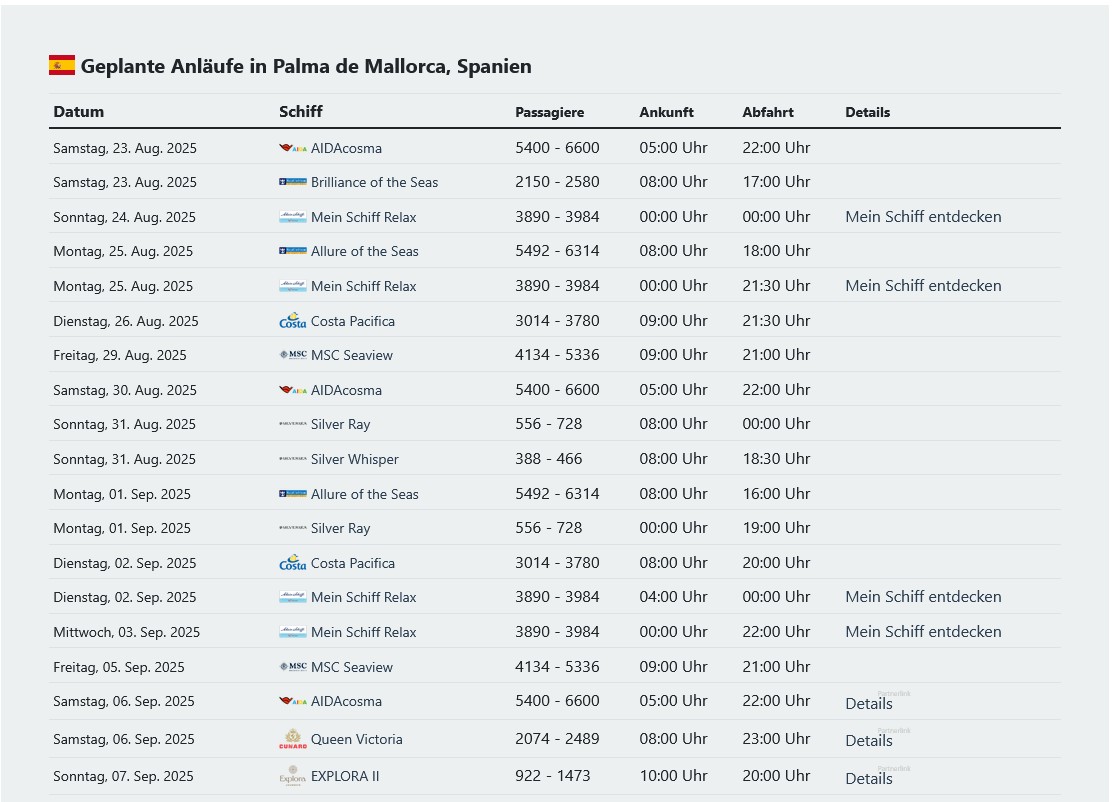Click Mein Schiff entdecken on 02. Sep. row
Screen dimensions: 1112x802
[x=923, y=596]
